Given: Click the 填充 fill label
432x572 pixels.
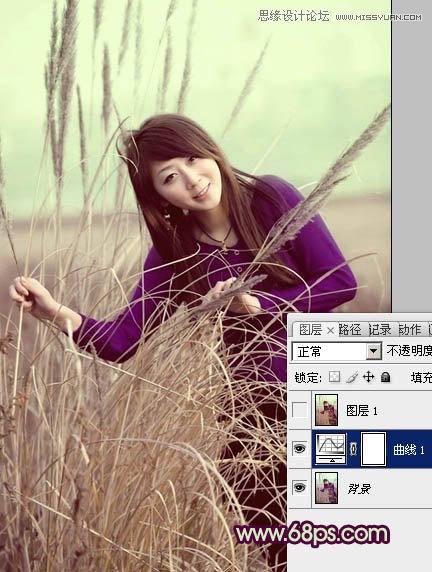Looking at the screenshot, I should click(421, 378).
